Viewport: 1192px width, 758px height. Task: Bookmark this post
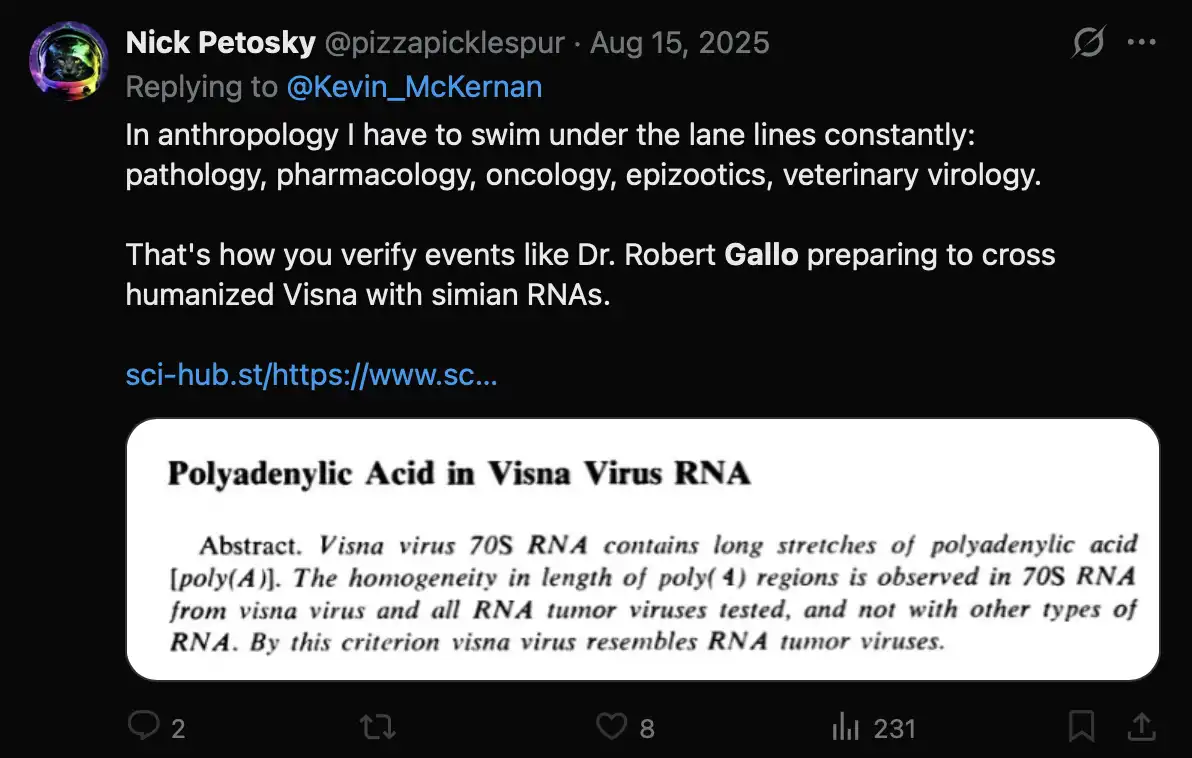click(1081, 726)
